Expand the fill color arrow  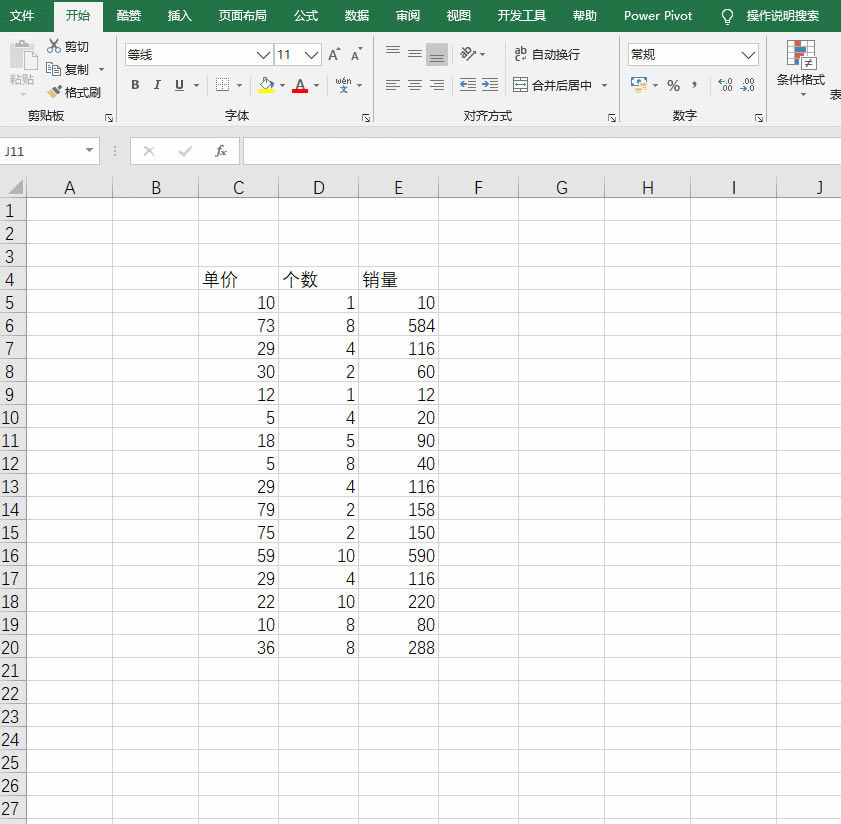pos(282,85)
